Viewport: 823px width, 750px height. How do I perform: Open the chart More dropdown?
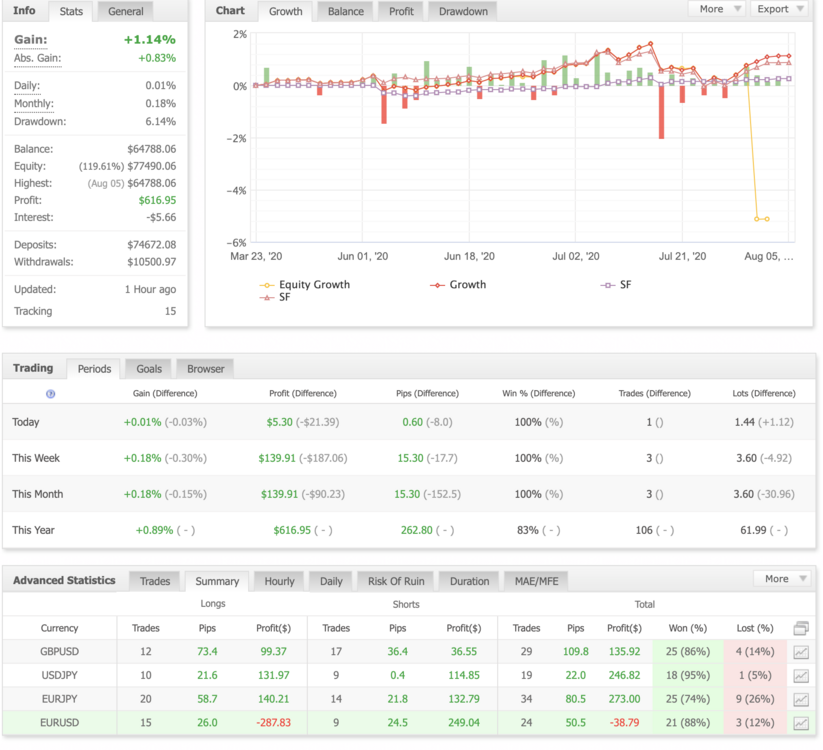717,9
